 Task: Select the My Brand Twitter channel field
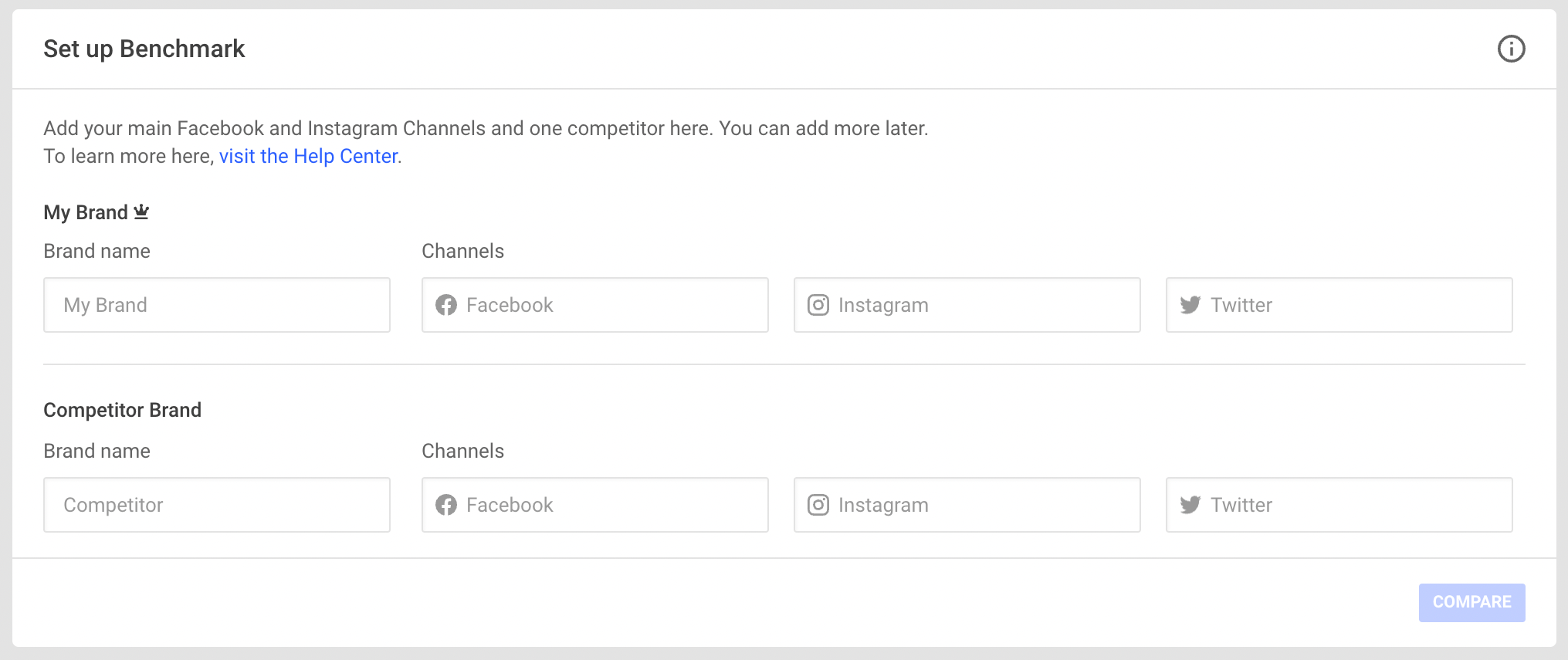(x=1339, y=305)
